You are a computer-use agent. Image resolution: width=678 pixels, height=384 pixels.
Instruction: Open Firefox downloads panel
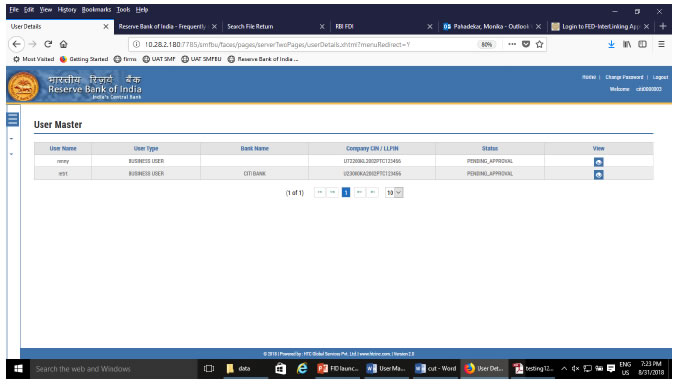coord(611,44)
